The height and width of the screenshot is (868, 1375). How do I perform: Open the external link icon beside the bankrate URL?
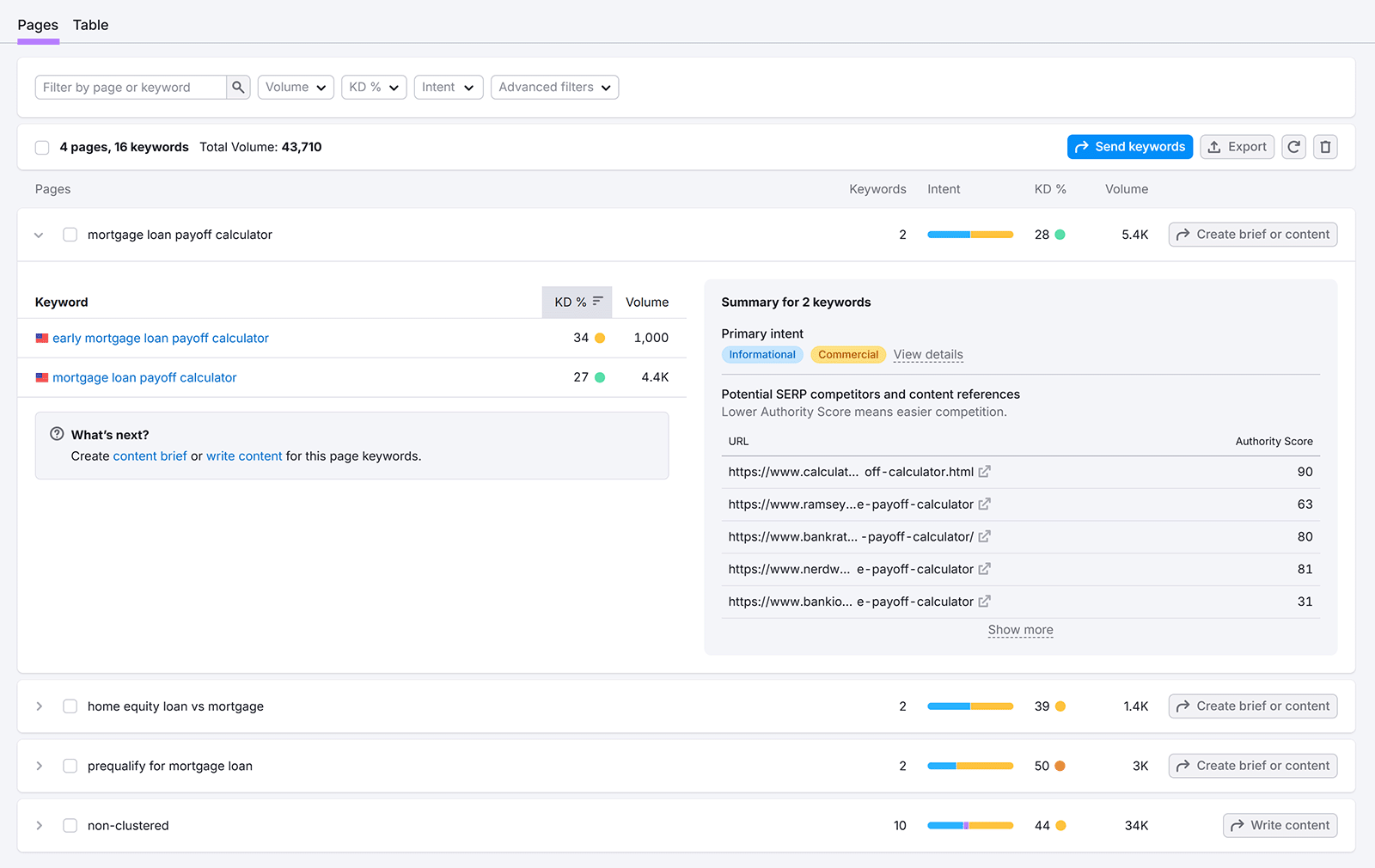click(985, 536)
